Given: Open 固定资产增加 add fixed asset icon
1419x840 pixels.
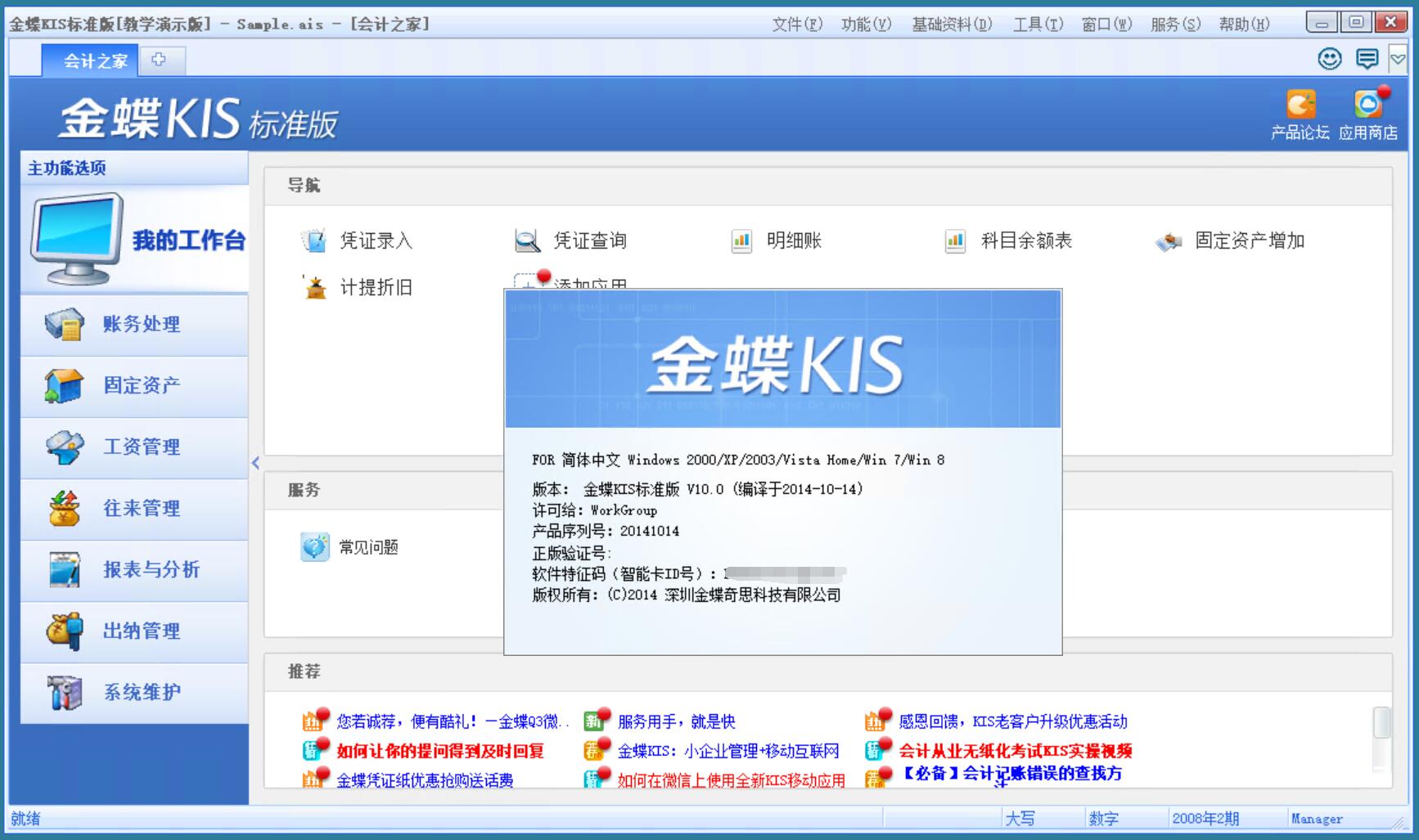Looking at the screenshot, I should click(x=1169, y=241).
